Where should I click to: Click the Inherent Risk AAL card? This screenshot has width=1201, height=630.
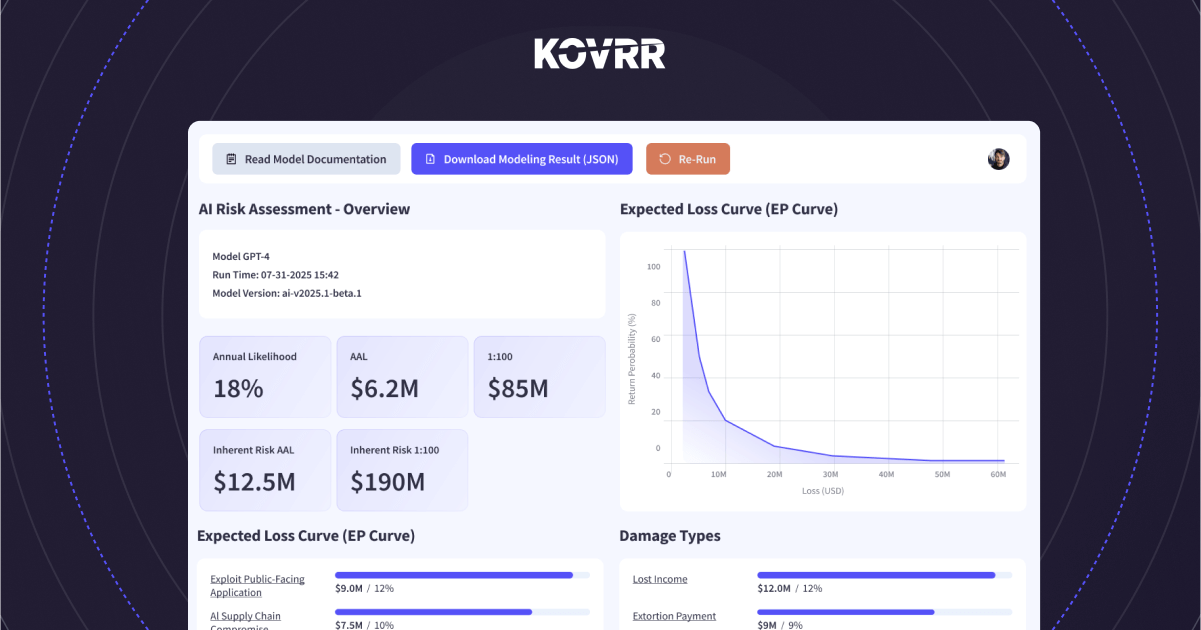tap(265, 470)
